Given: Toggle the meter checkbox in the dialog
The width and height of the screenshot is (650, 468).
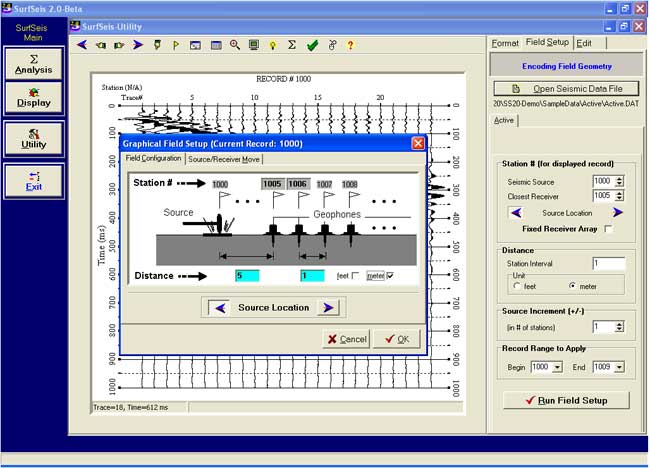Looking at the screenshot, I should (390, 276).
